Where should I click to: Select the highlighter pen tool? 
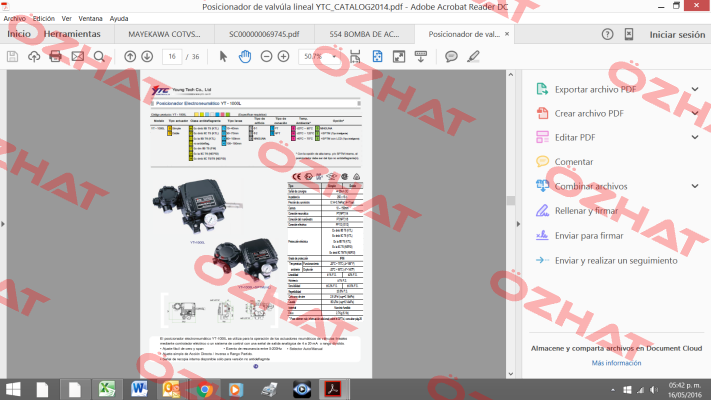[x=473, y=57]
